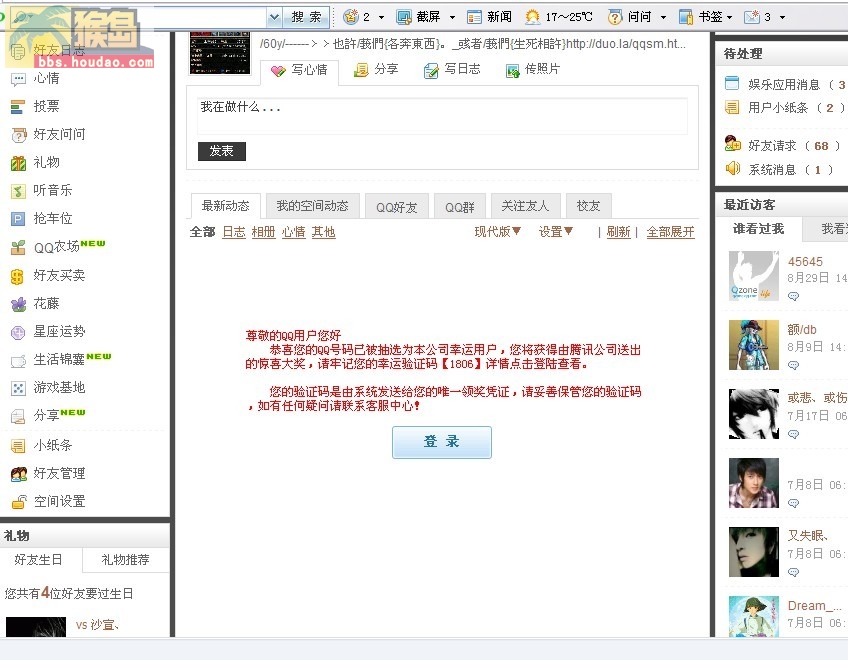This screenshot has width=848, height=660.
Task: Select the QQ群 tab
Action: pyautogui.click(x=460, y=206)
